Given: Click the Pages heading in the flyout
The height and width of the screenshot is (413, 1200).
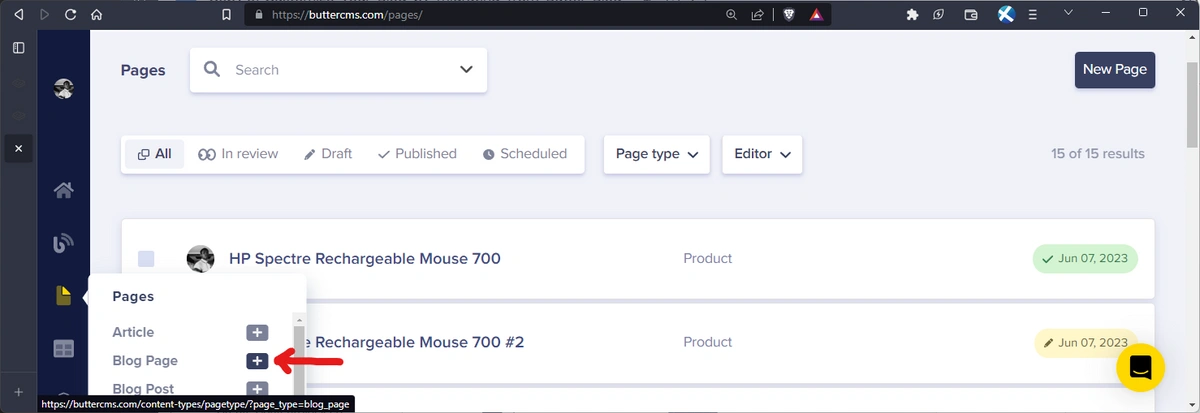Looking at the screenshot, I should pos(133,296).
